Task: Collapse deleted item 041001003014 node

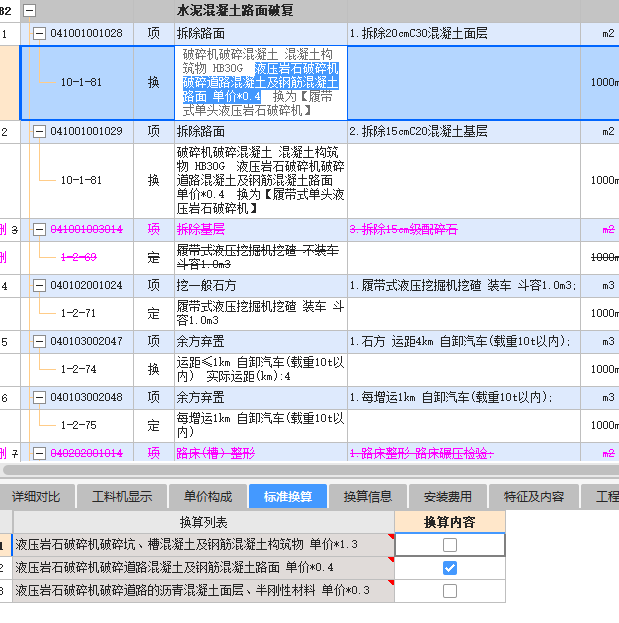Action: 39,230
